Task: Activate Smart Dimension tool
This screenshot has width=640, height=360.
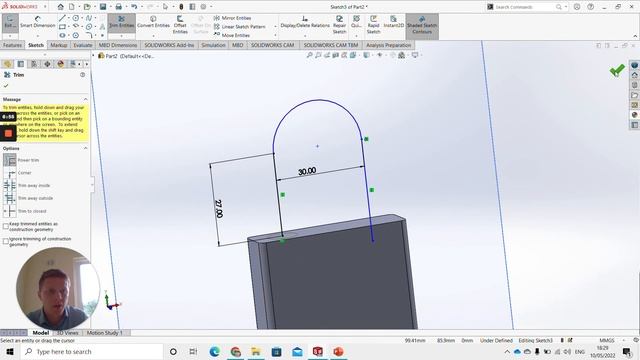Action: [38, 22]
